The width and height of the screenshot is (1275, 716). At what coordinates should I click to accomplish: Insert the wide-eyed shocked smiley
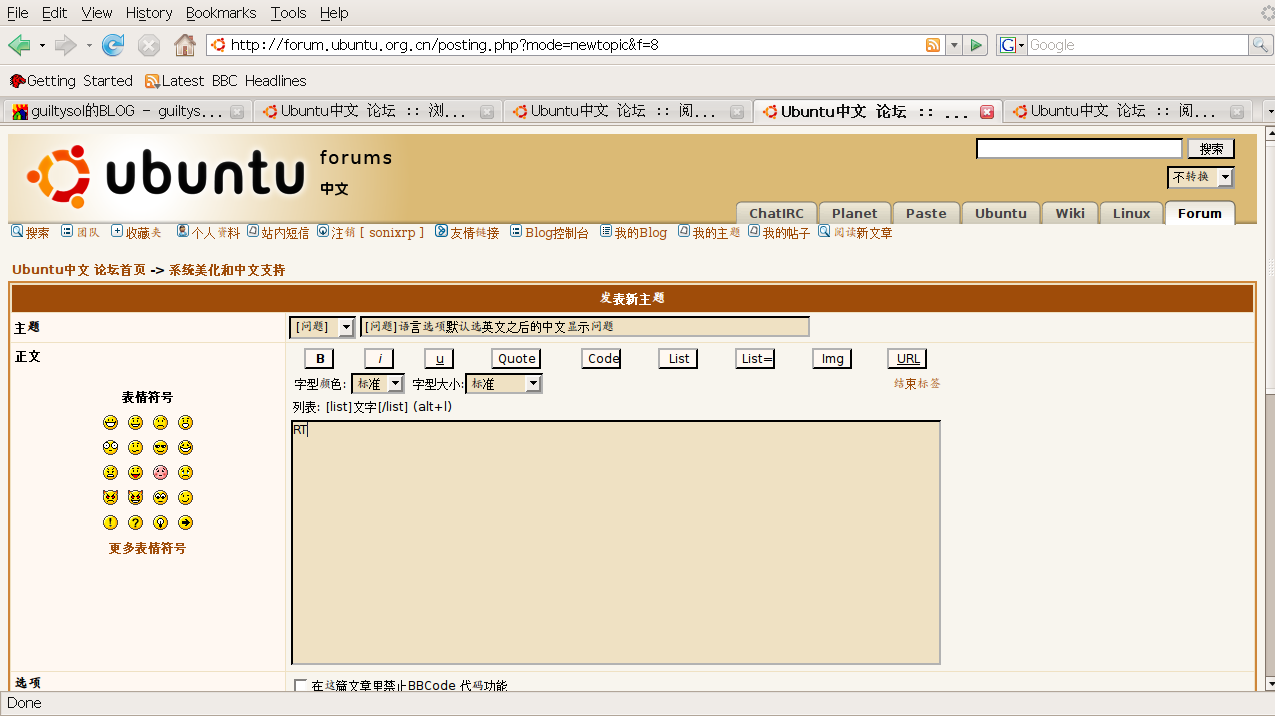[x=110, y=448]
